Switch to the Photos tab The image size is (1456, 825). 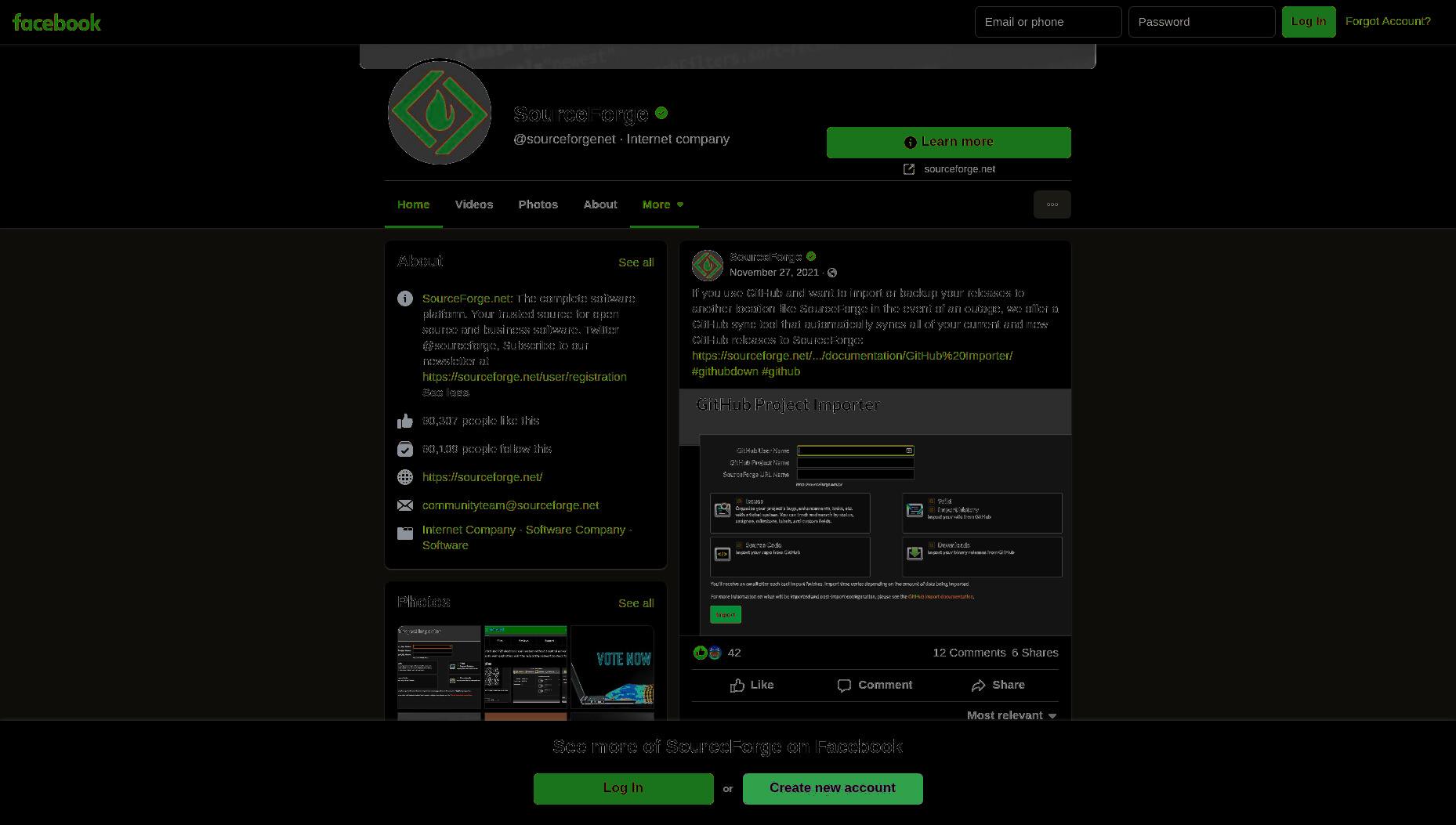538,204
